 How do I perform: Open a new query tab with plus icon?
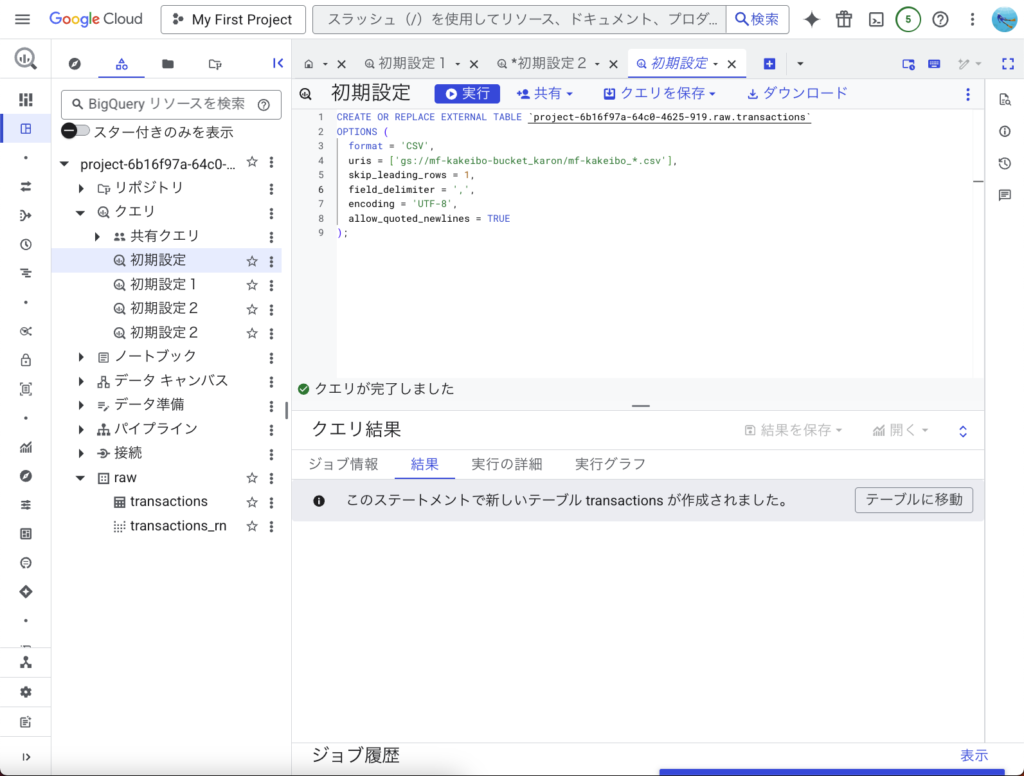pyautogui.click(x=769, y=63)
